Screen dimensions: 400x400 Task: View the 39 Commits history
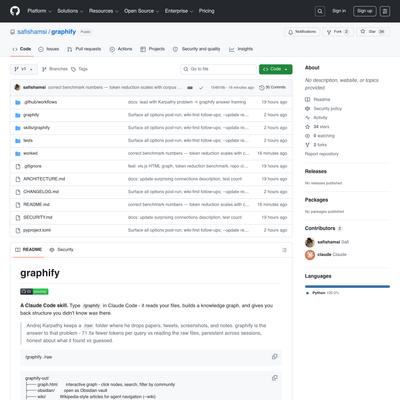[273, 87]
